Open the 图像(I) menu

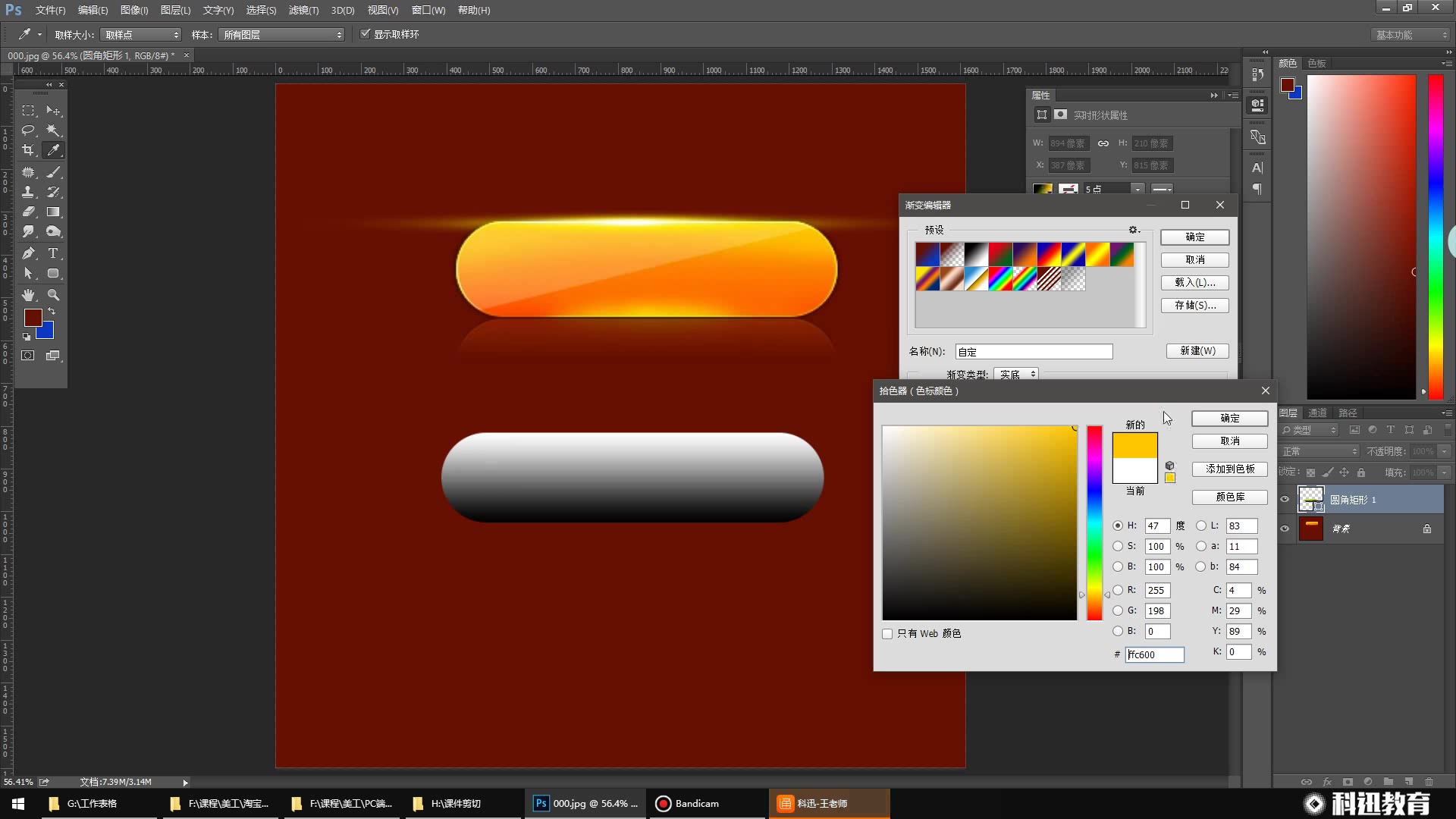pyautogui.click(x=134, y=10)
